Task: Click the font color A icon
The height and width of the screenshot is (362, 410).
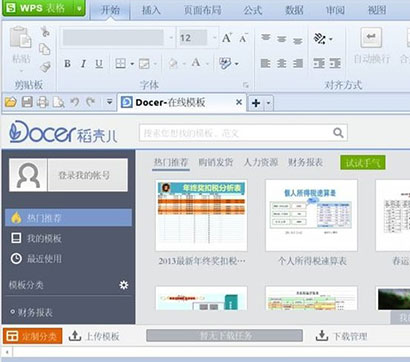Action: point(196,63)
